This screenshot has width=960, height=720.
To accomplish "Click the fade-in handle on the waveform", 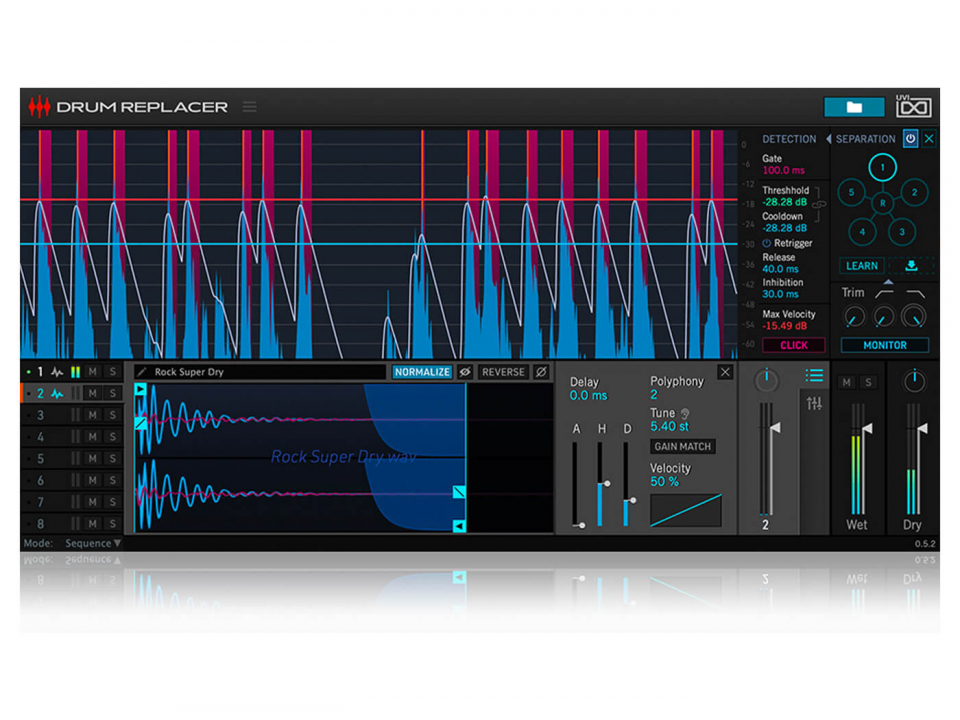I will point(140,423).
